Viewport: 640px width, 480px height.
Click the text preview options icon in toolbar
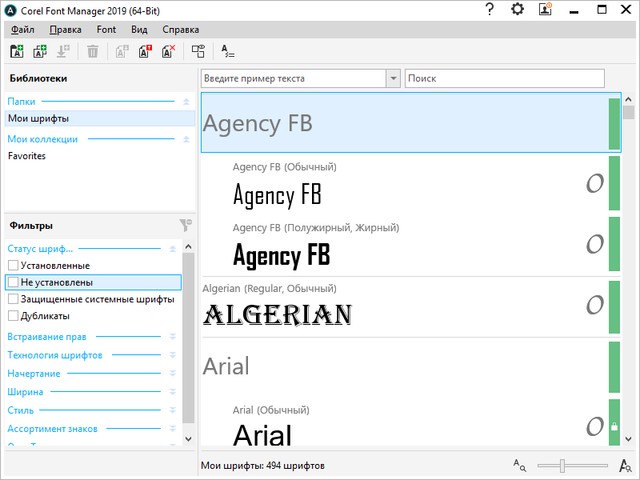coord(228,51)
